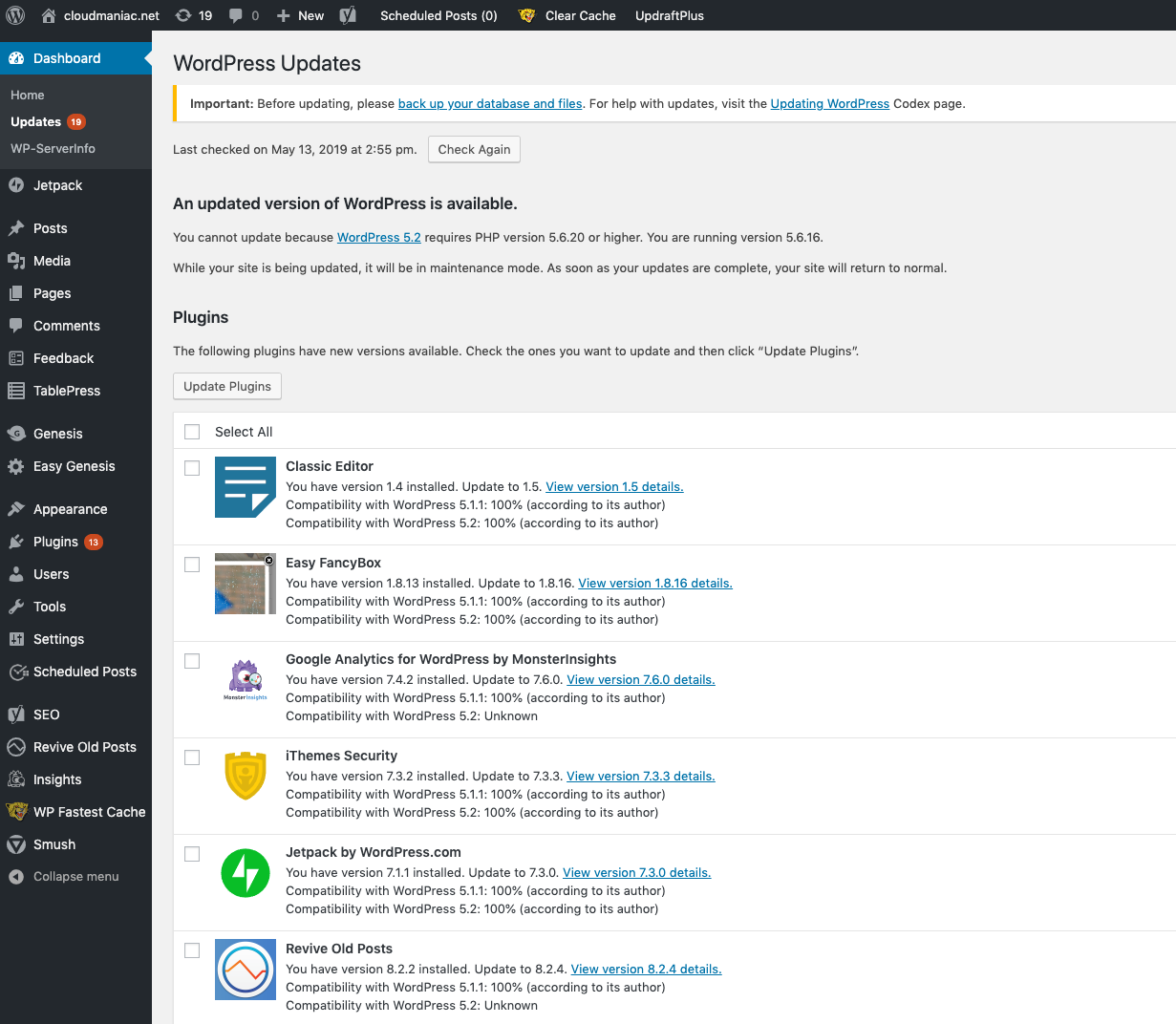
Task: View Revive Old Posts version 8.2.4 details
Action: [647, 969]
